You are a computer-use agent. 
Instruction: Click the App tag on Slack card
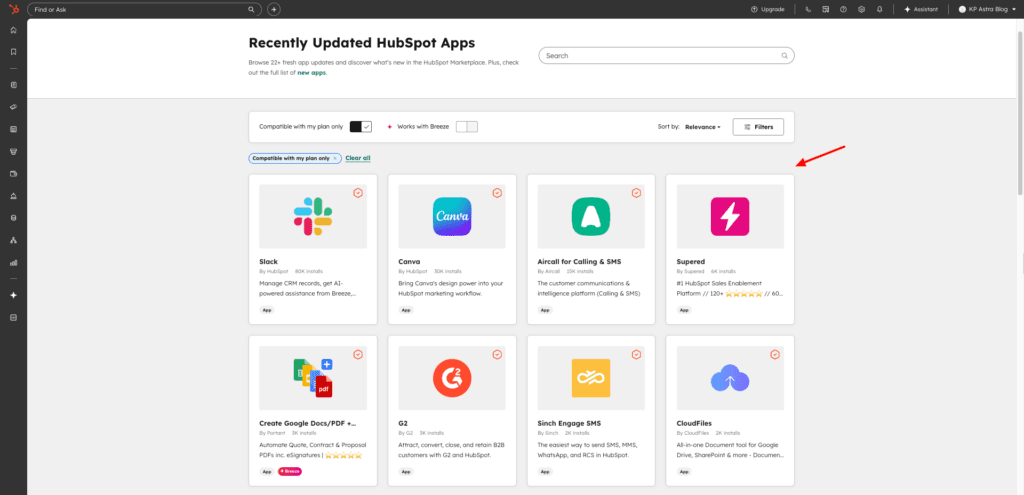(x=267, y=310)
